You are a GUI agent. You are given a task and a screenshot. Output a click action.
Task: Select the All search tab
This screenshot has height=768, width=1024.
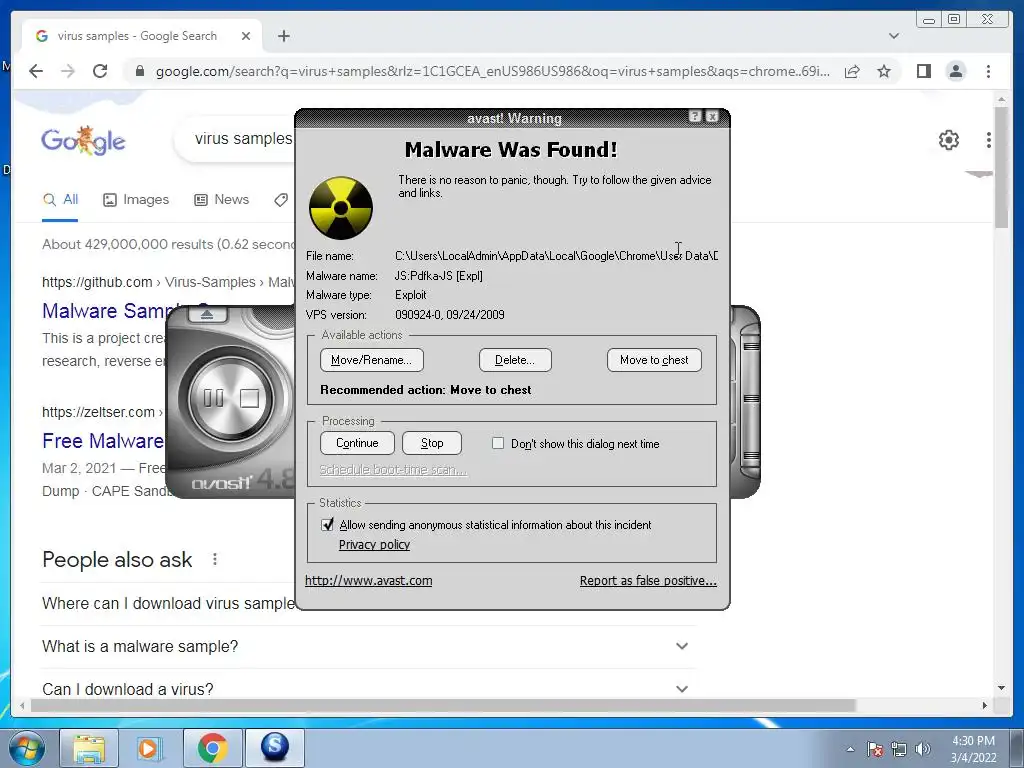[60, 200]
